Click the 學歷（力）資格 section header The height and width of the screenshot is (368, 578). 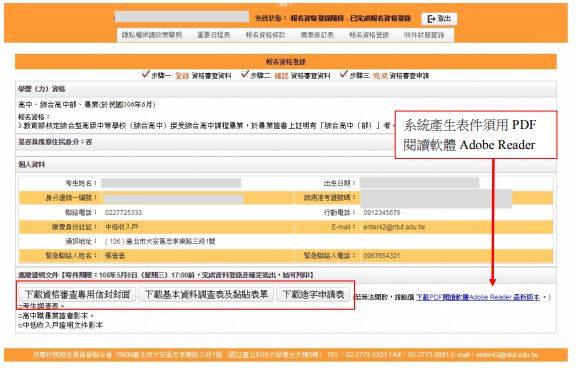(x=286, y=89)
